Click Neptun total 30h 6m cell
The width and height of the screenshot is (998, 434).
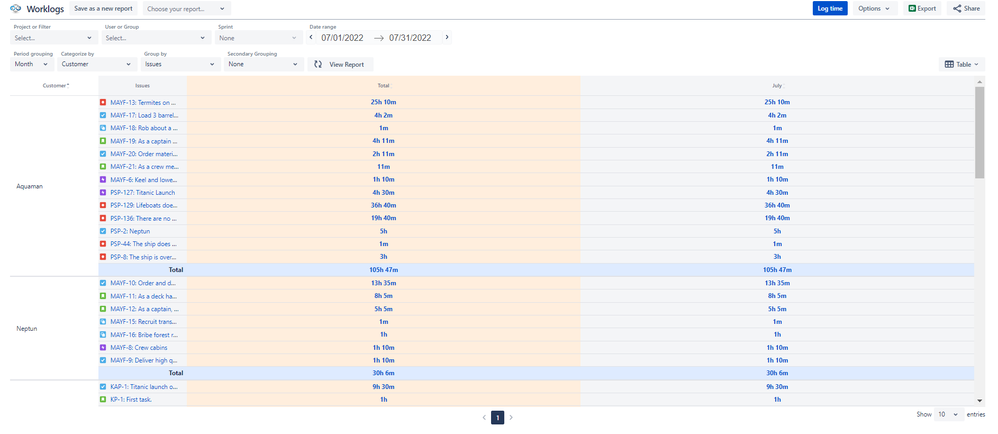pyautogui.click(x=383, y=373)
